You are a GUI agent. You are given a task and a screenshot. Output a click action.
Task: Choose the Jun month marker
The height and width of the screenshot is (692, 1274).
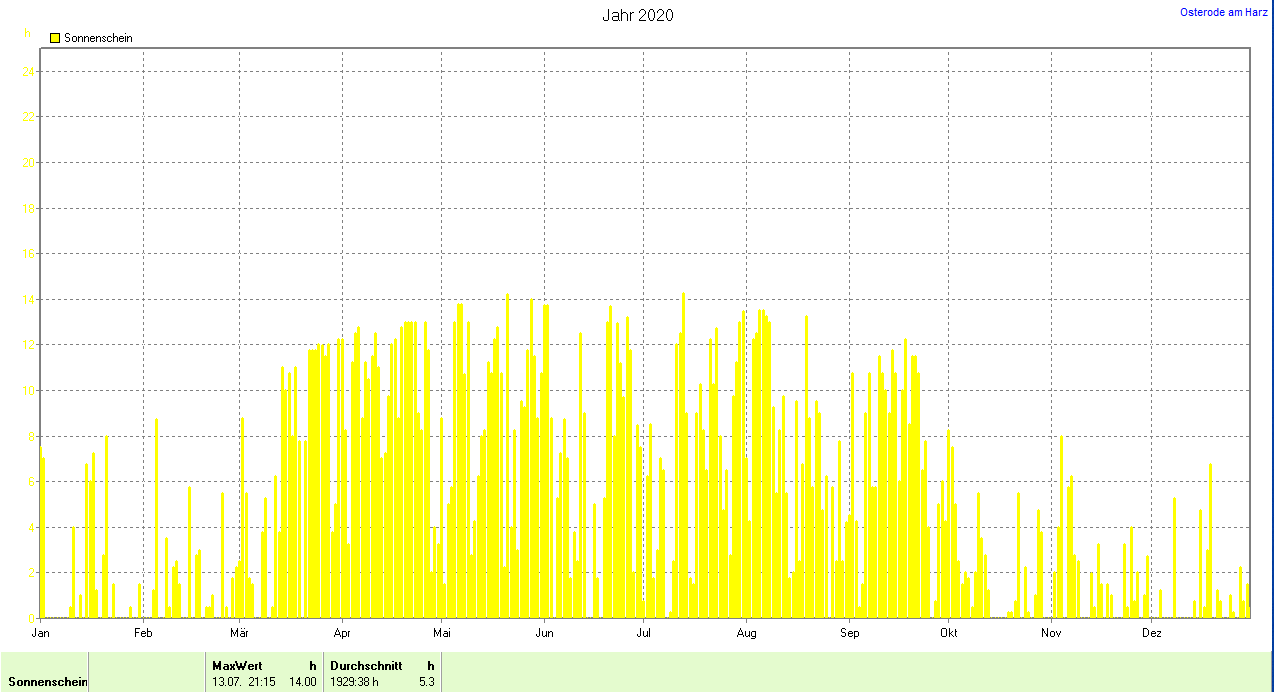[x=544, y=633]
